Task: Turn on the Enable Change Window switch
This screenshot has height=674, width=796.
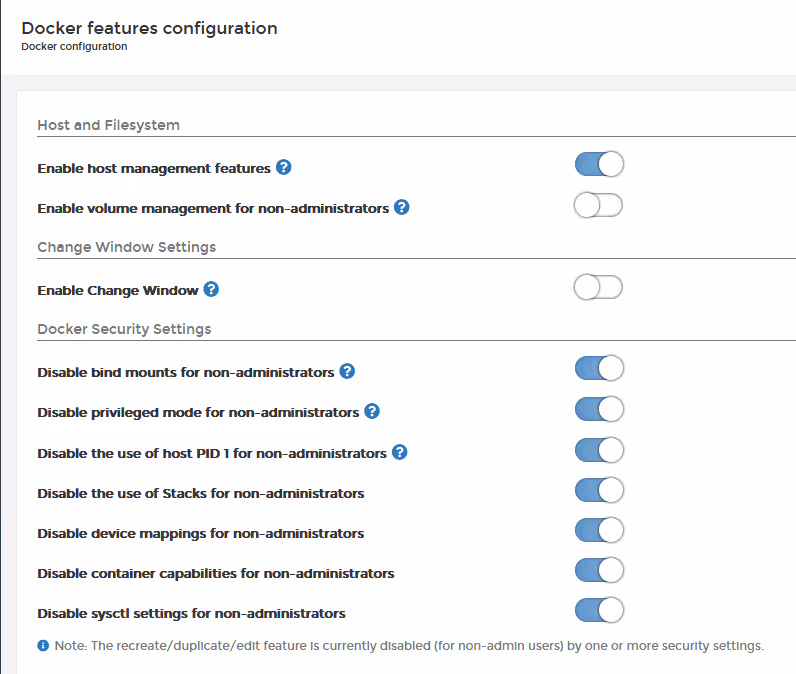Action: tap(599, 287)
